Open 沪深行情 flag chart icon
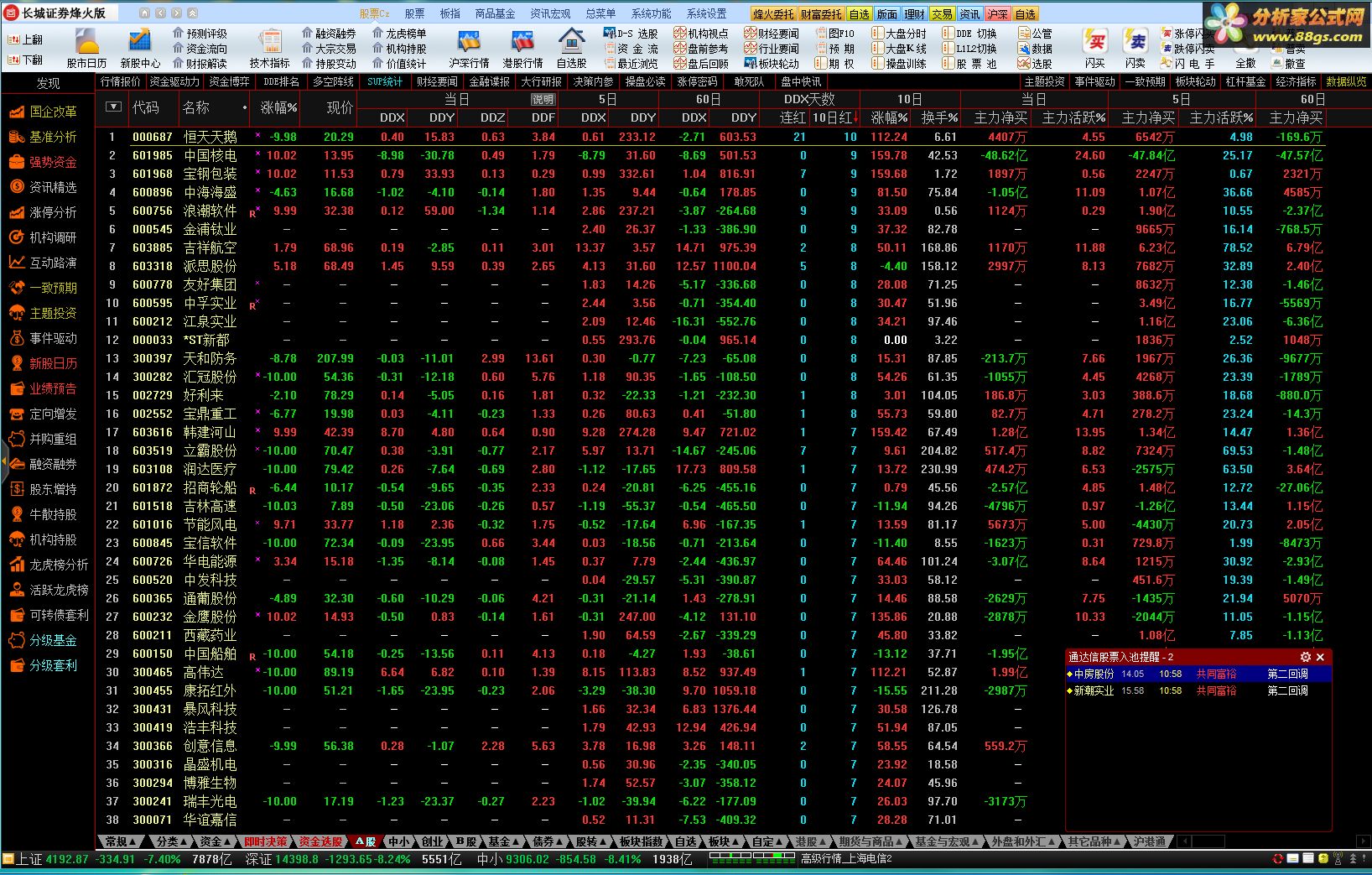 pyautogui.click(x=469, y=47)
